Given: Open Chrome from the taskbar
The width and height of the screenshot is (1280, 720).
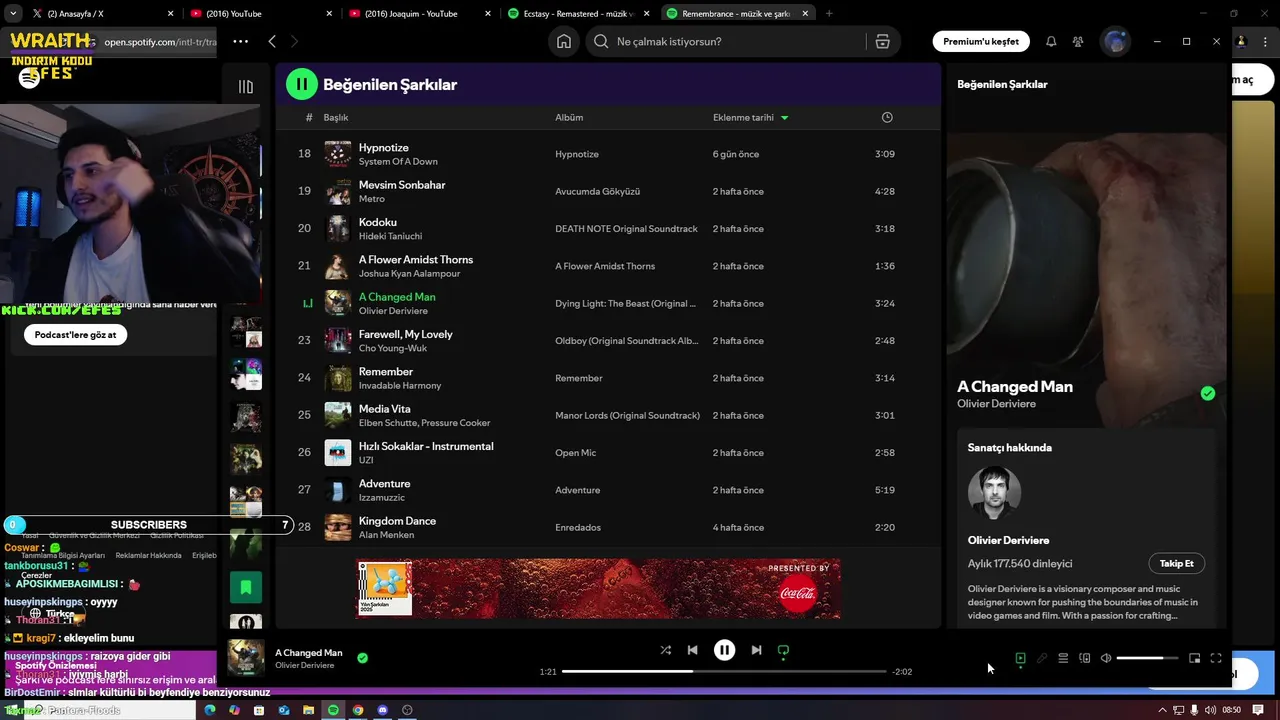Looking at the screenshot, I should 358,710.
